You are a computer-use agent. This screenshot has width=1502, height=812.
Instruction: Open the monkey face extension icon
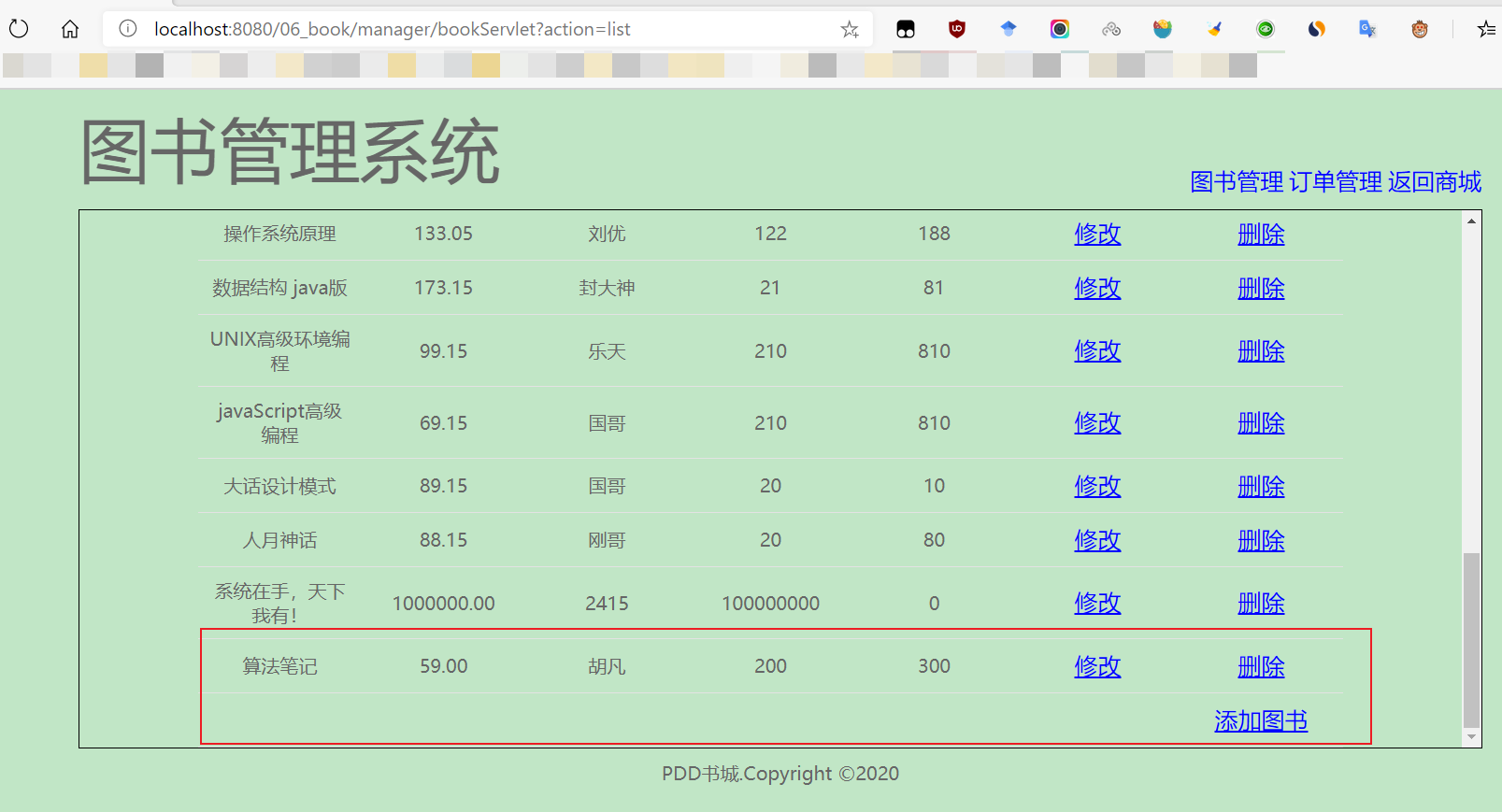point(1420,29)
